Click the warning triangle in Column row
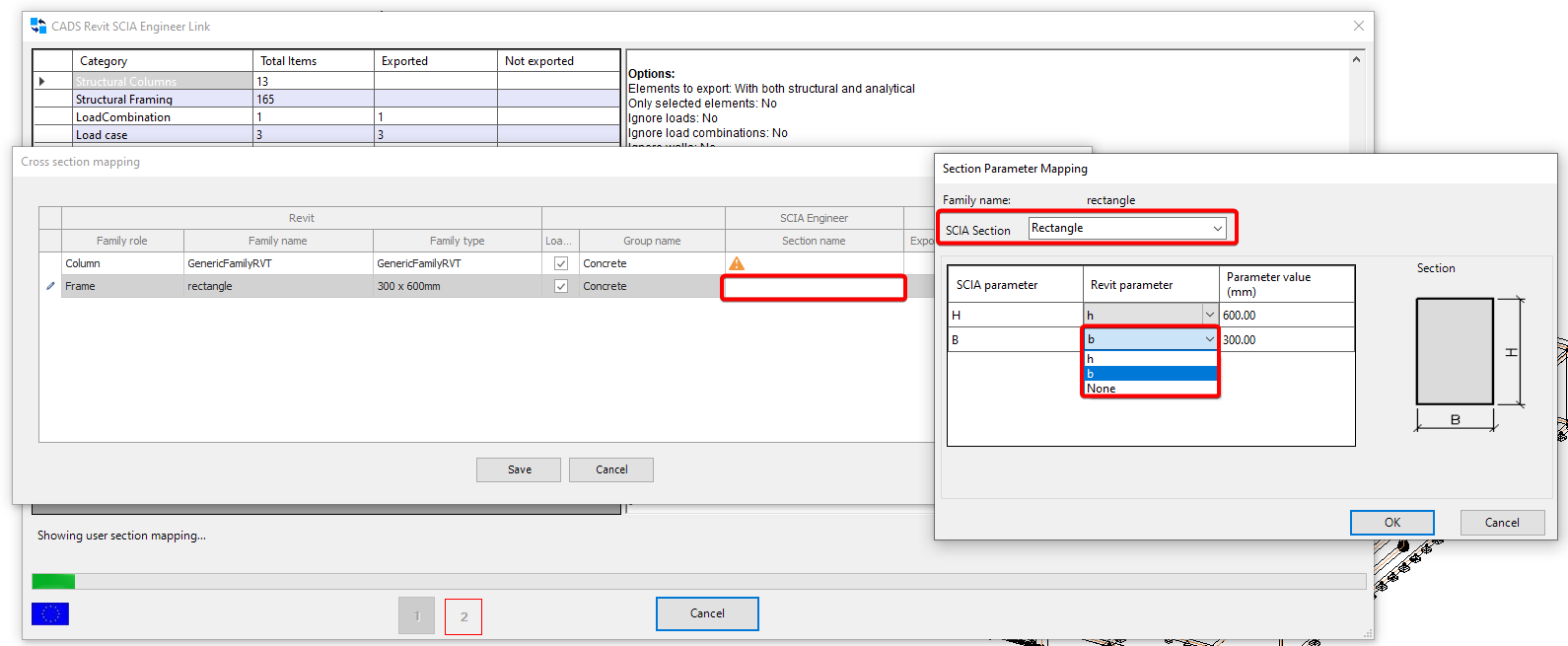 point(737,263)
